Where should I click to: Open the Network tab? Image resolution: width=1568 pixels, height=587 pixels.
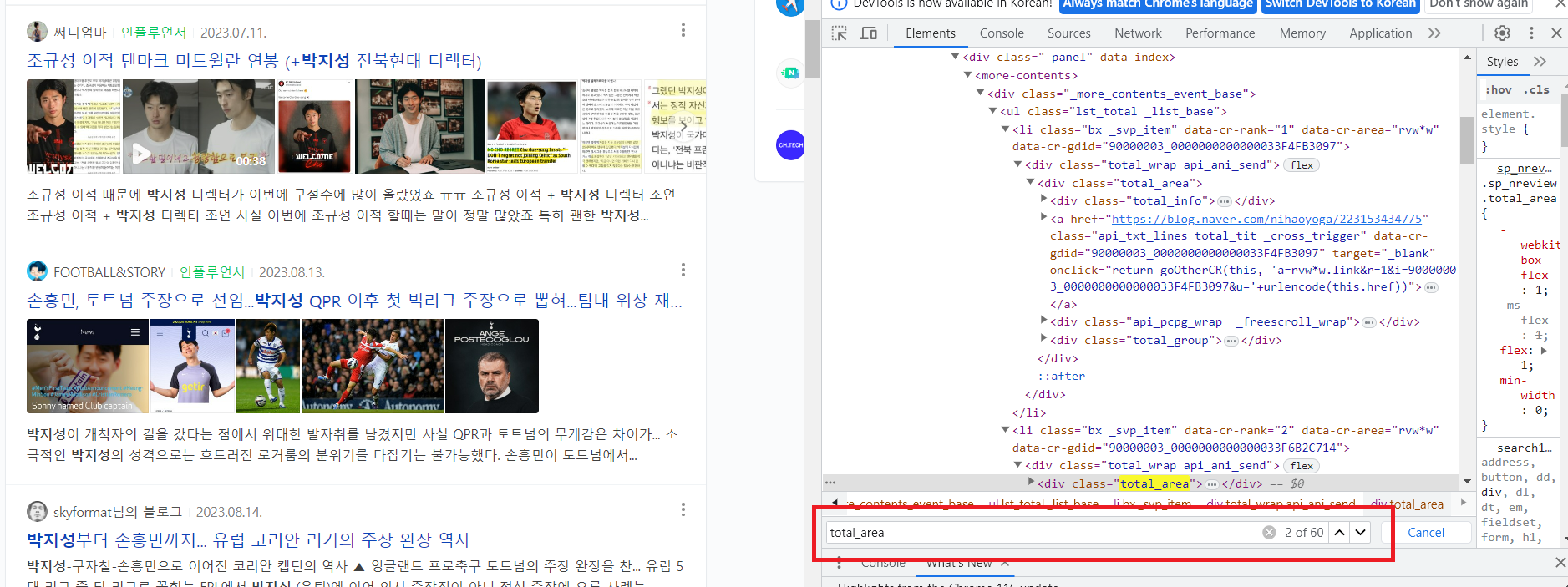tap(1138, 33)
